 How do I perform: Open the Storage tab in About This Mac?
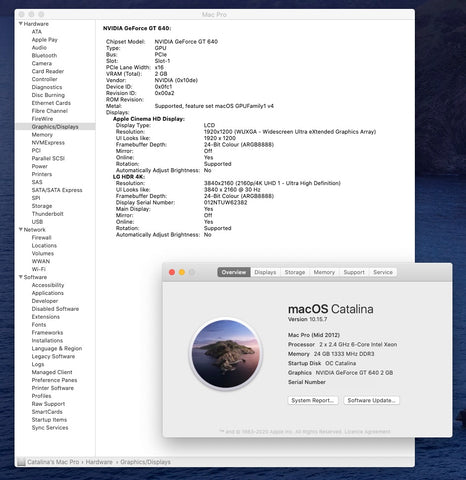pyautogui.click(x=295, y=272)
